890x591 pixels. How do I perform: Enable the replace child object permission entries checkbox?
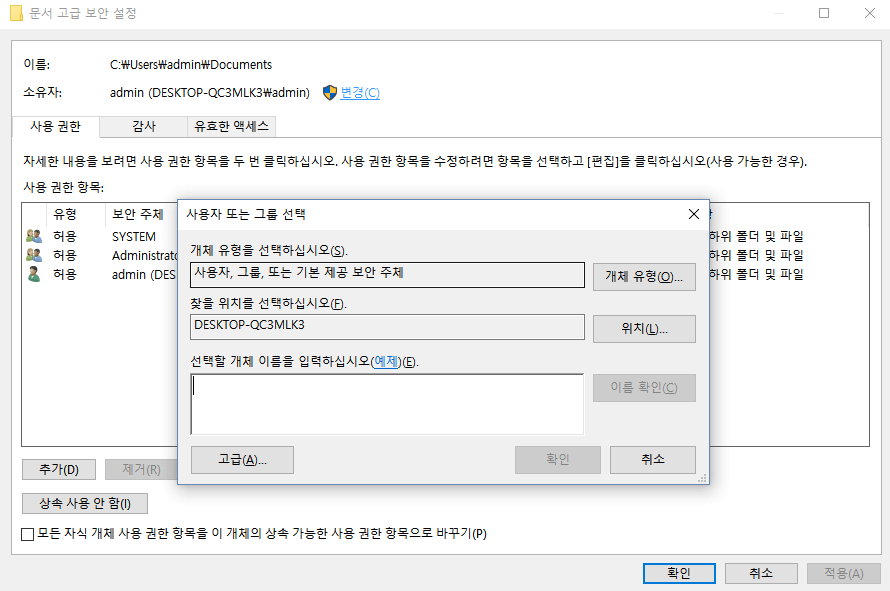point(27,535)
